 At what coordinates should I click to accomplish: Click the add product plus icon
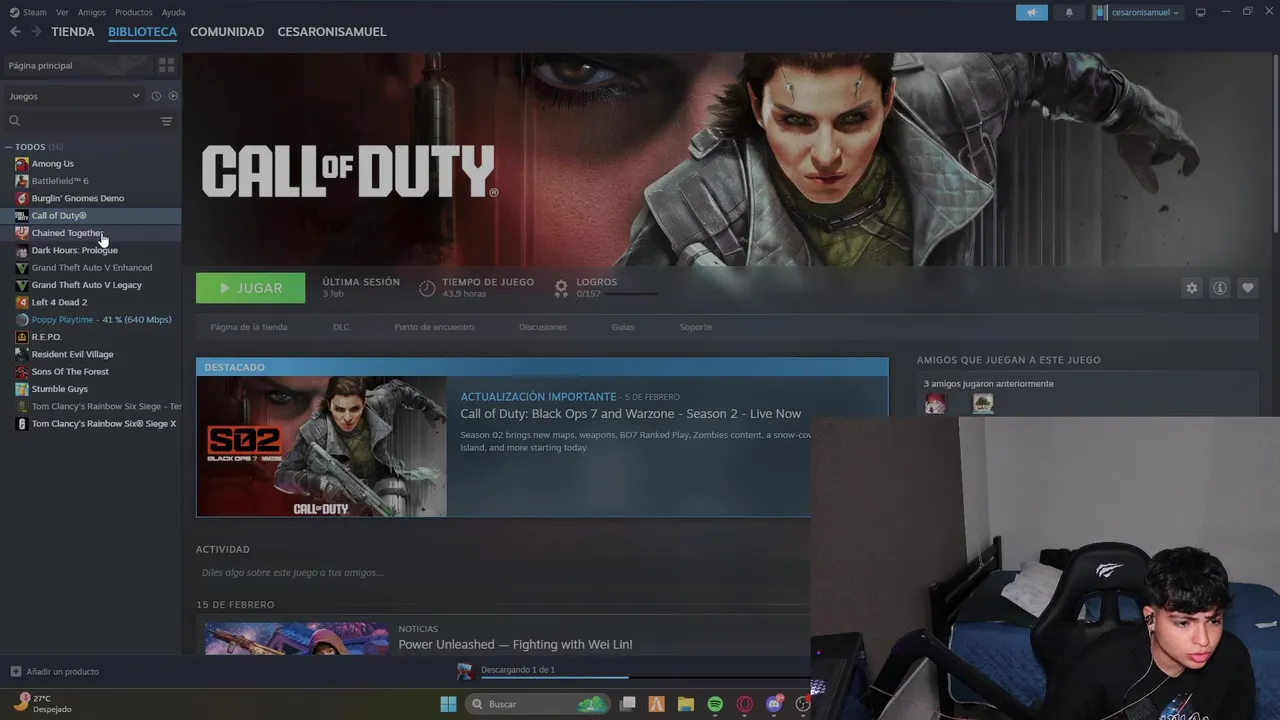coord(15,671)
